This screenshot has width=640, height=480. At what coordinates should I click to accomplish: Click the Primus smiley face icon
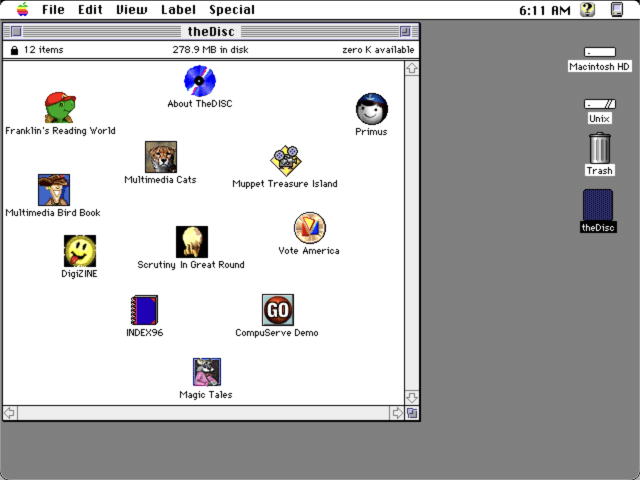(371, 109)
